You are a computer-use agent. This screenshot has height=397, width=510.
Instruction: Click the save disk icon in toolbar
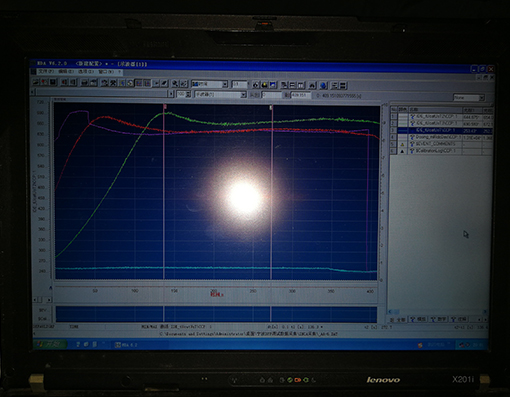point(53,82)
